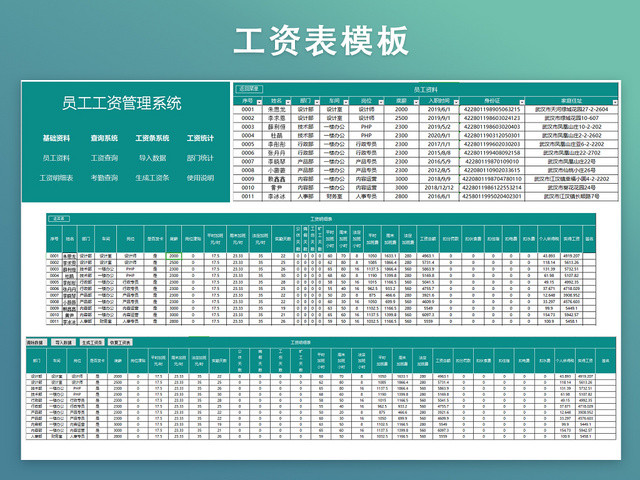Open the 底薪 filter dropdown in 员工资料 table
Viewport: 640px width, 480px height.
[416, 102]
